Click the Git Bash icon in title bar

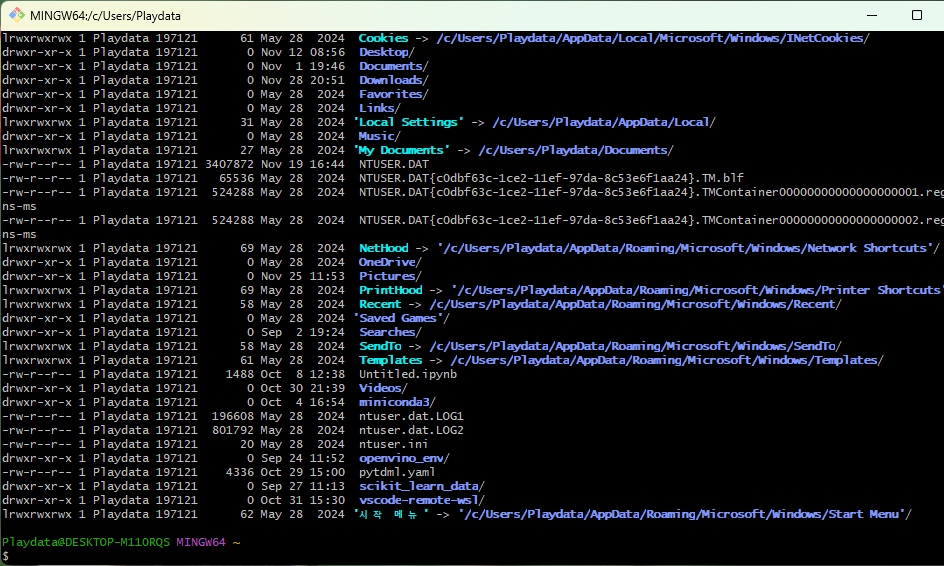click(16, 15)
